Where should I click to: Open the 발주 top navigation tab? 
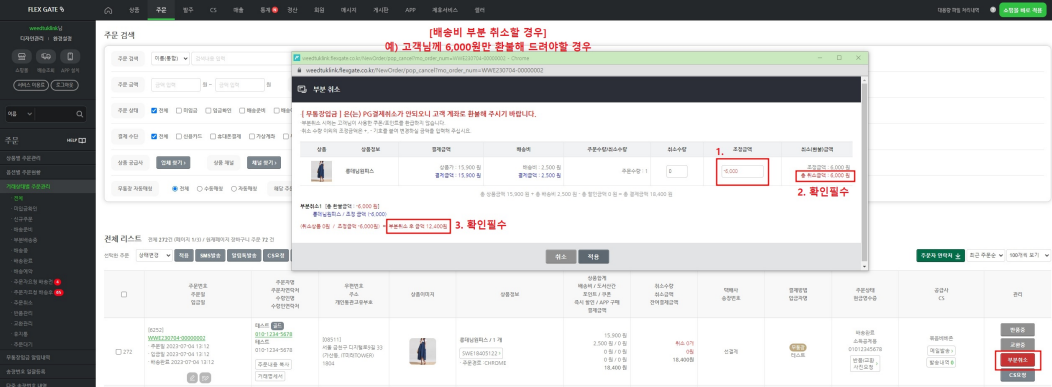(x=187, y=10)
